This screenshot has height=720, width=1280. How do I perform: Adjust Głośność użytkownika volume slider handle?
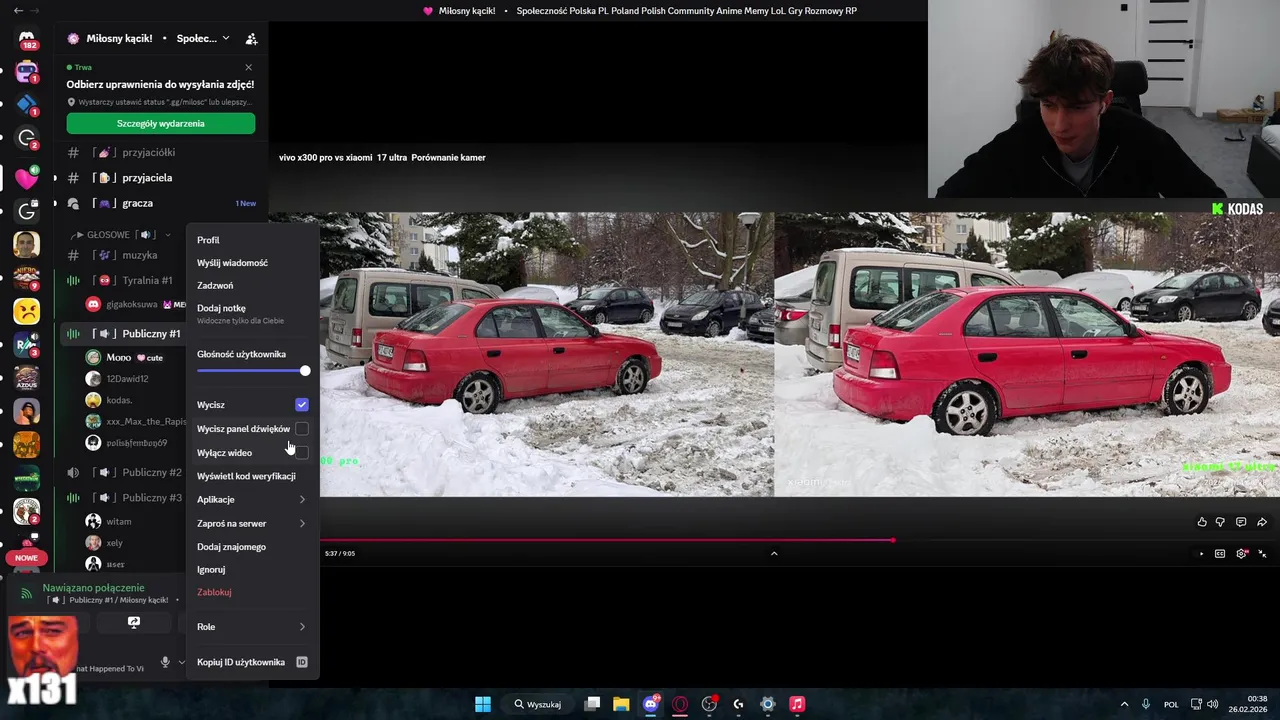pos(305,371)
